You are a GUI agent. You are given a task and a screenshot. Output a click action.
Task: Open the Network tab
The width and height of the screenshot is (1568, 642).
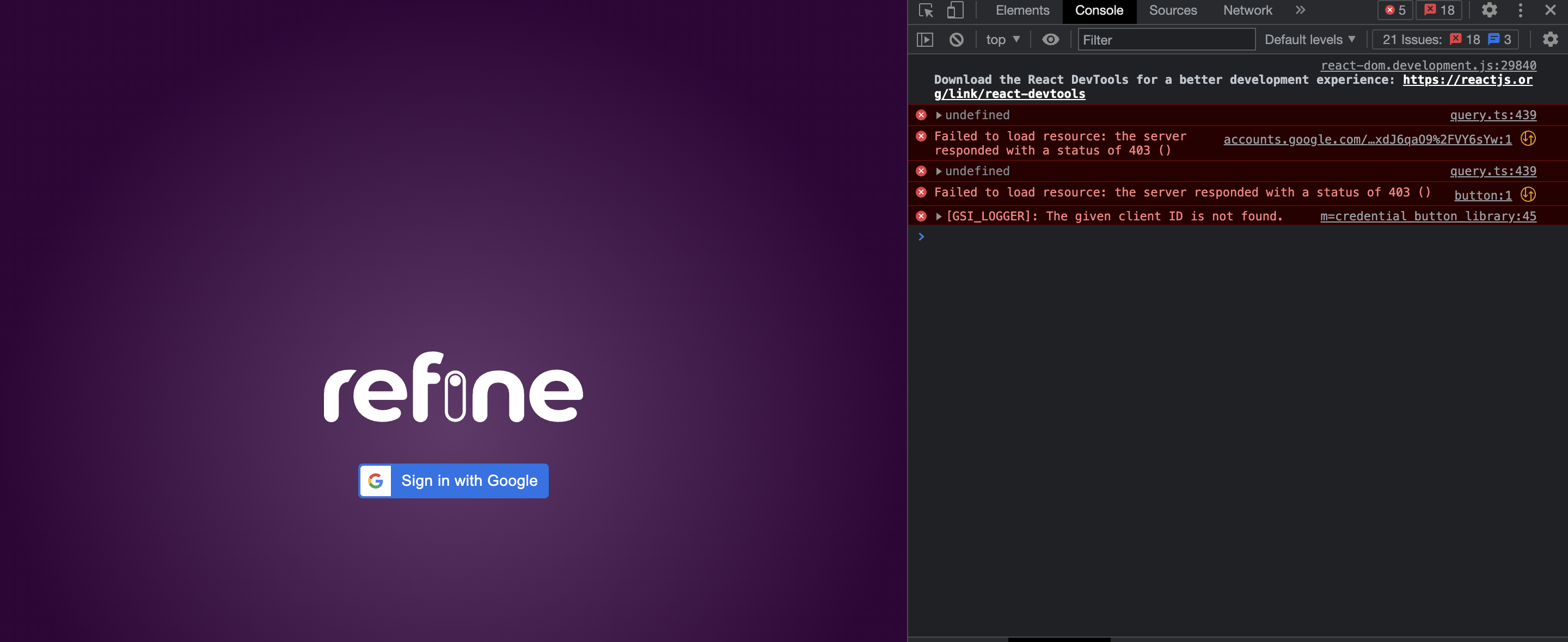click(1247, 10)
